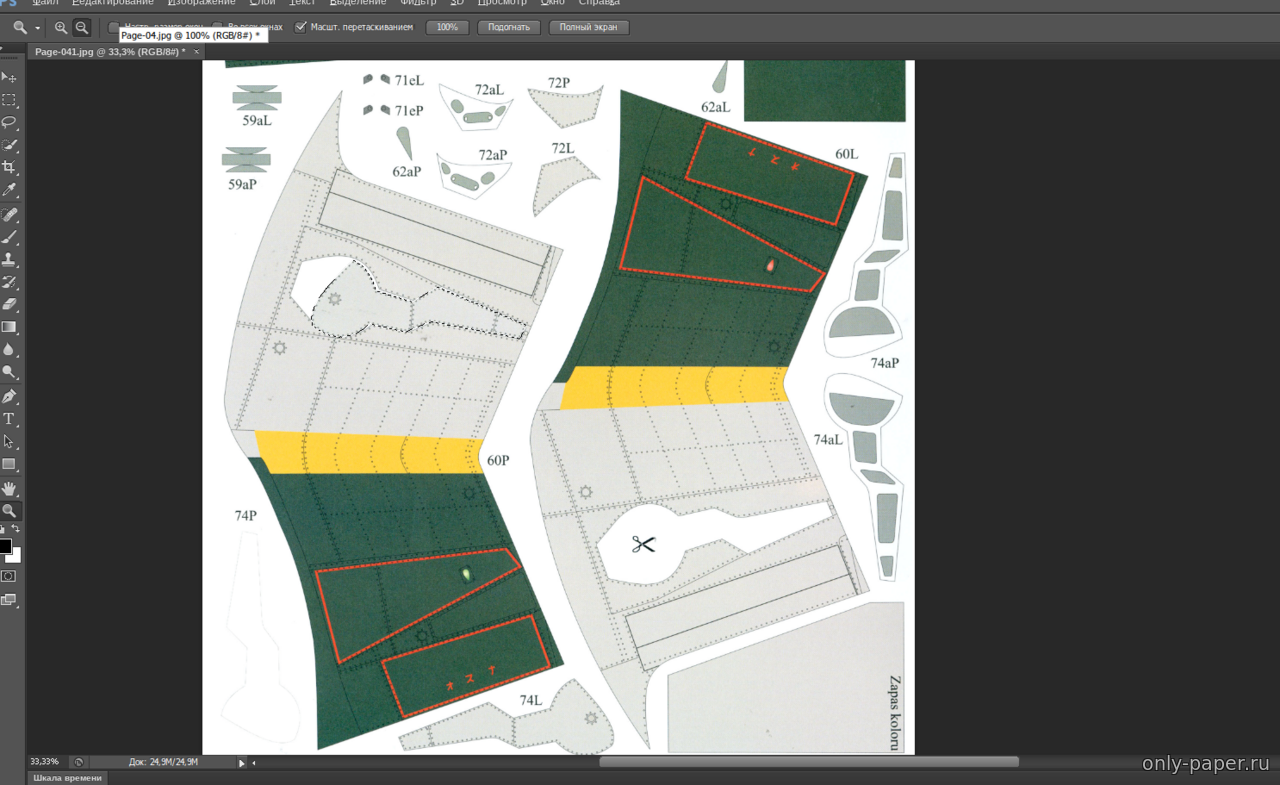Select the Move tool
This screenshot has height=785, width=1280.
(9, 77)
